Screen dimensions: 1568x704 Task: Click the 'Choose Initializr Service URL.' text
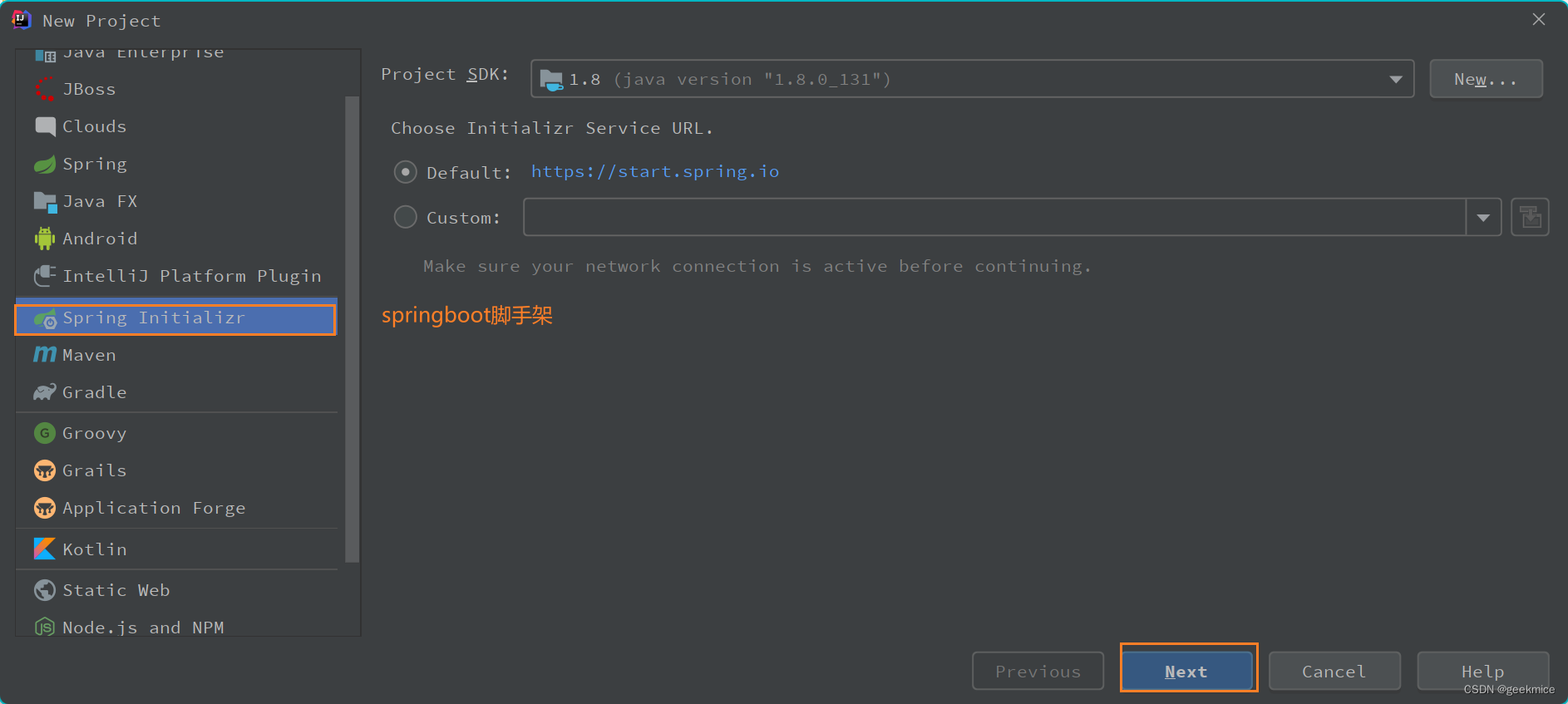(x=552, y=128)
